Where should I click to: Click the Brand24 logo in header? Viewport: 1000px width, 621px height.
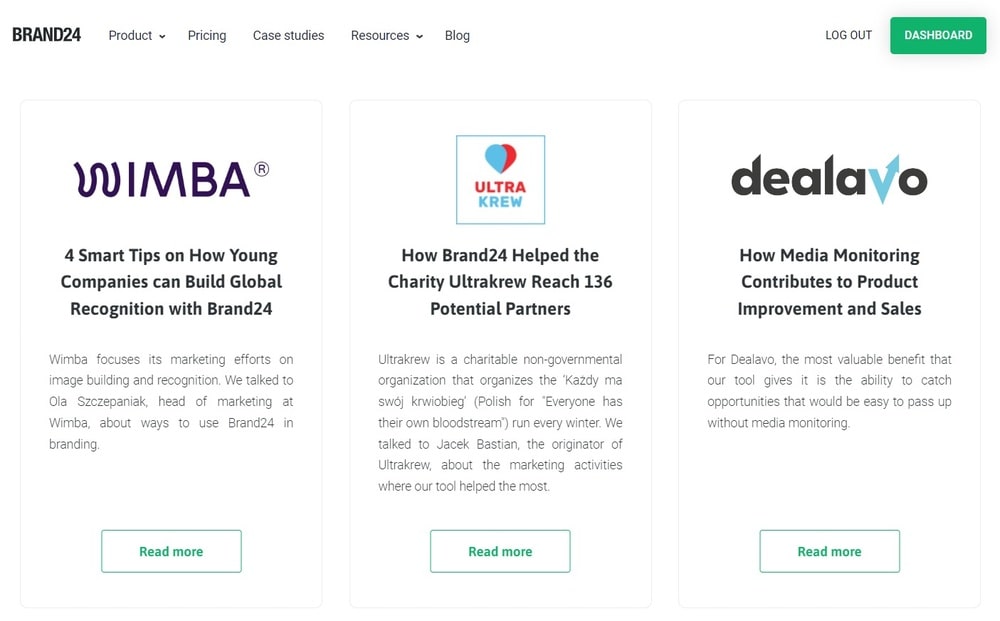[x=46, y=35]
